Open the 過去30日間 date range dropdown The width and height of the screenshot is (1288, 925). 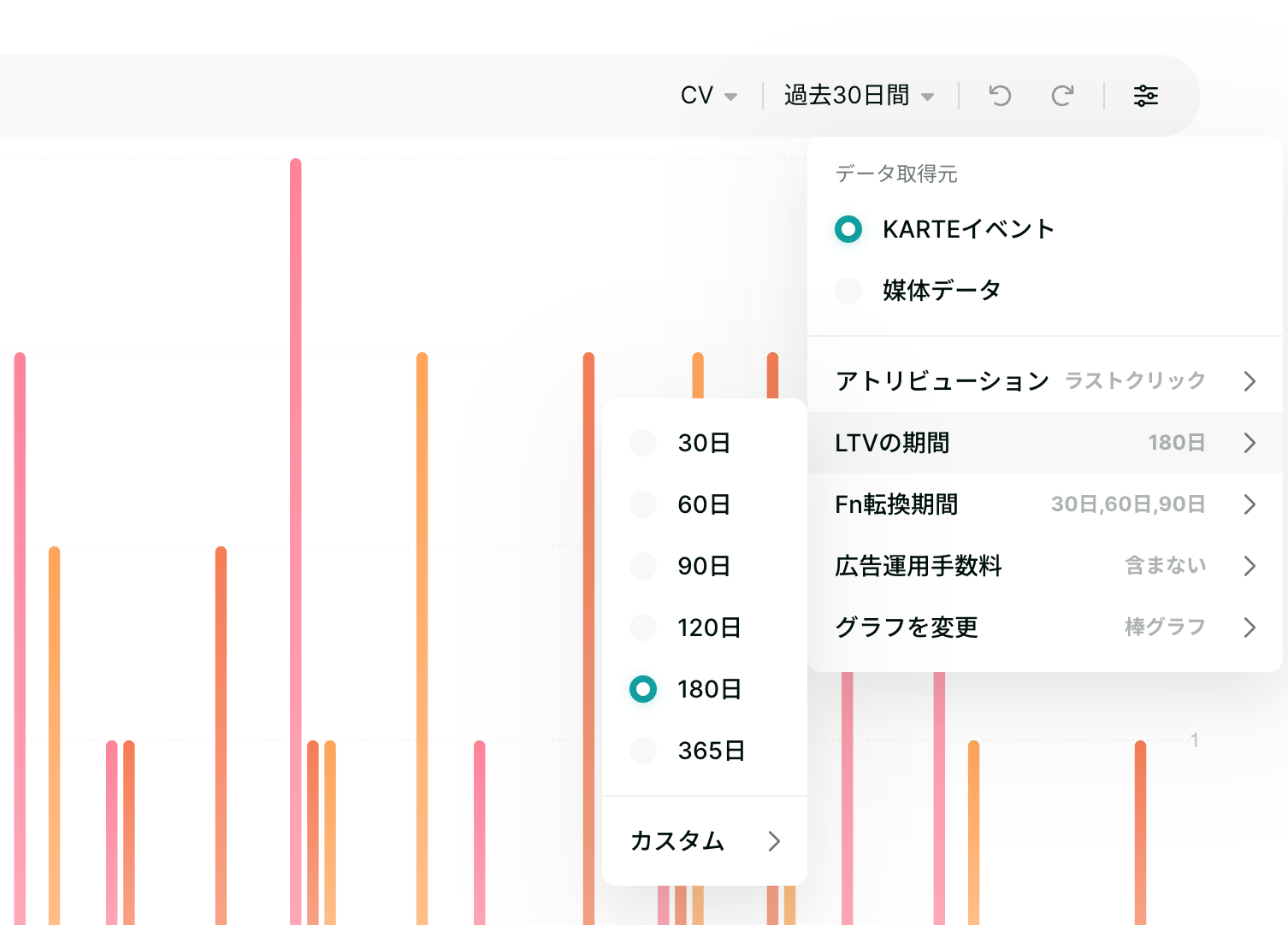coord(859,96)
